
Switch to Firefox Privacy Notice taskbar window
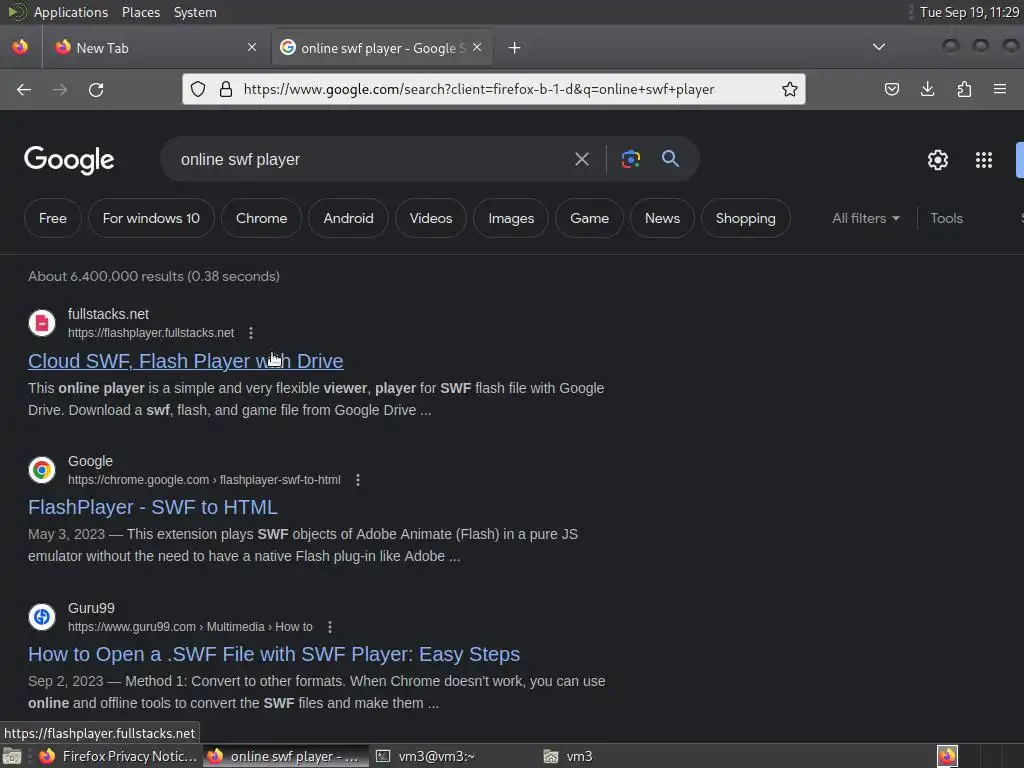118,756
